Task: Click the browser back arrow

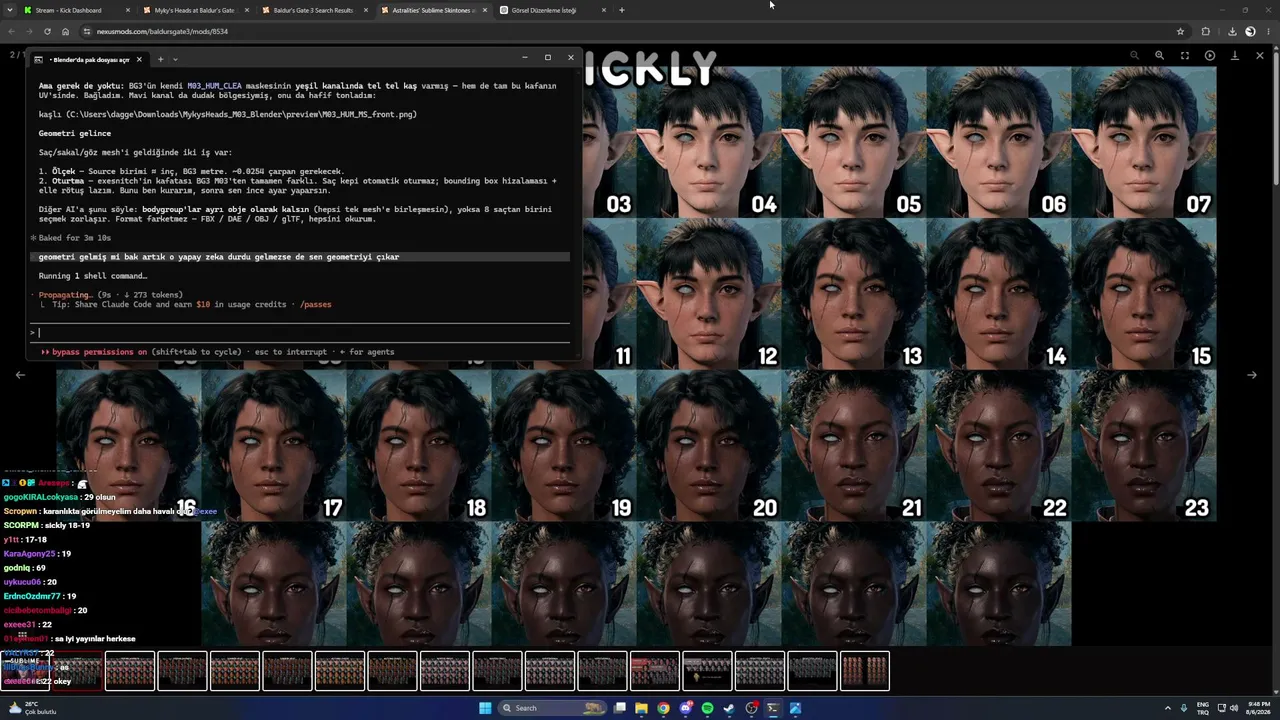Action: pyautogui.click(x=11, y=31)
